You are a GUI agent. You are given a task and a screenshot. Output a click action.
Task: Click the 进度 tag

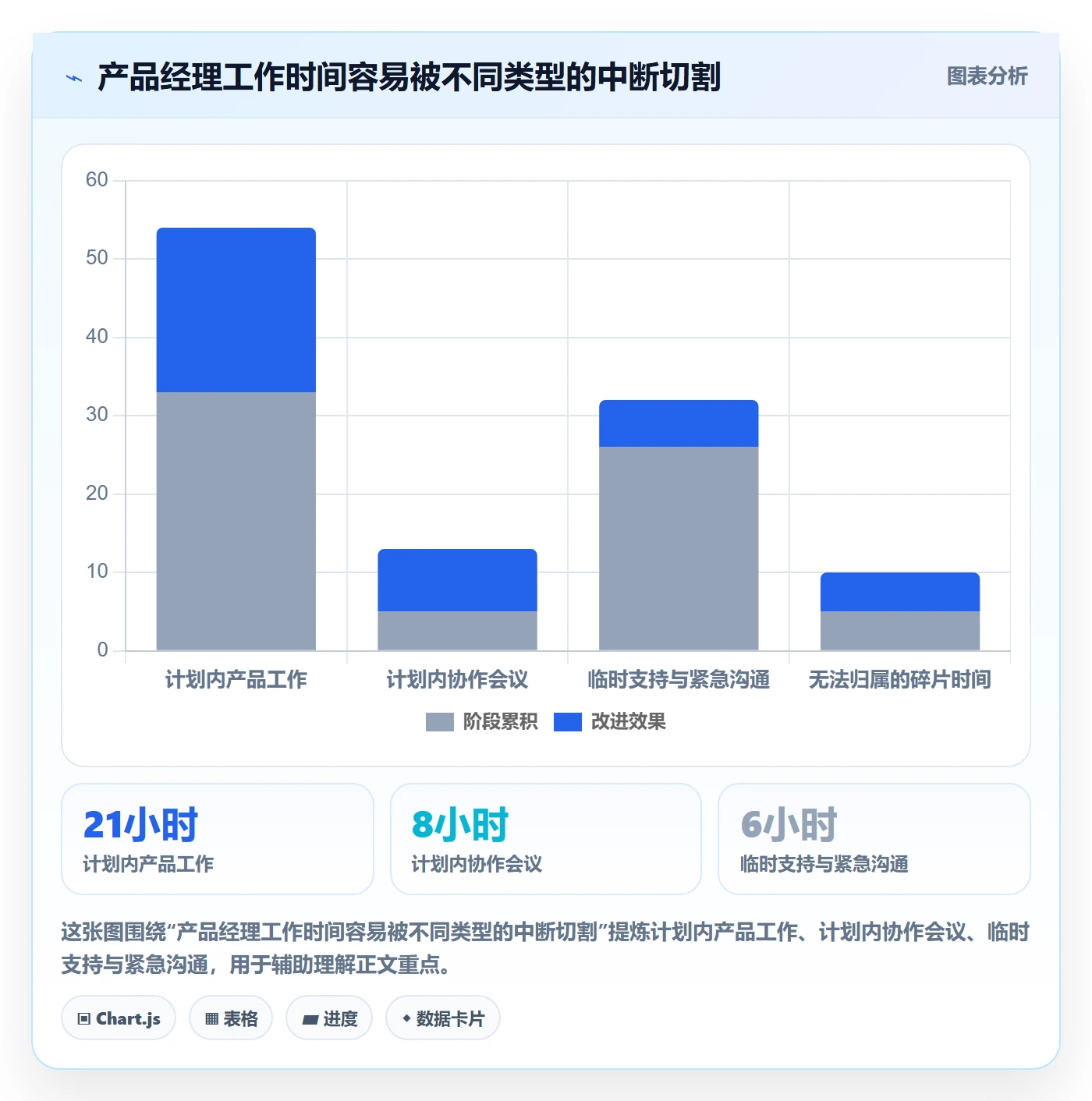329,1018
